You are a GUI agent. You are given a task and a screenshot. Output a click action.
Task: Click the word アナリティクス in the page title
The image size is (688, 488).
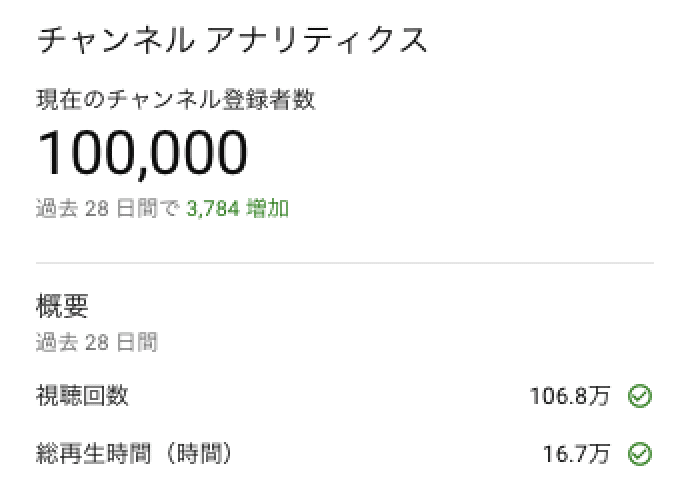click(316, 40)
